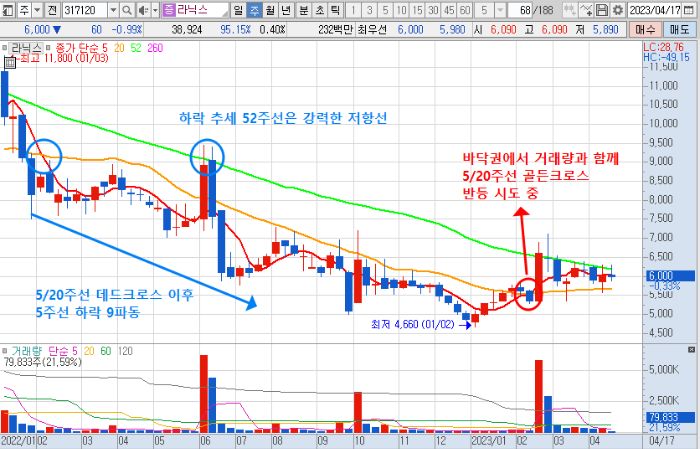Click the blue 6,000 price tag on axis
Image resolution: width=700 pixels, height=449 pixels.
click(x=669, y=276)
